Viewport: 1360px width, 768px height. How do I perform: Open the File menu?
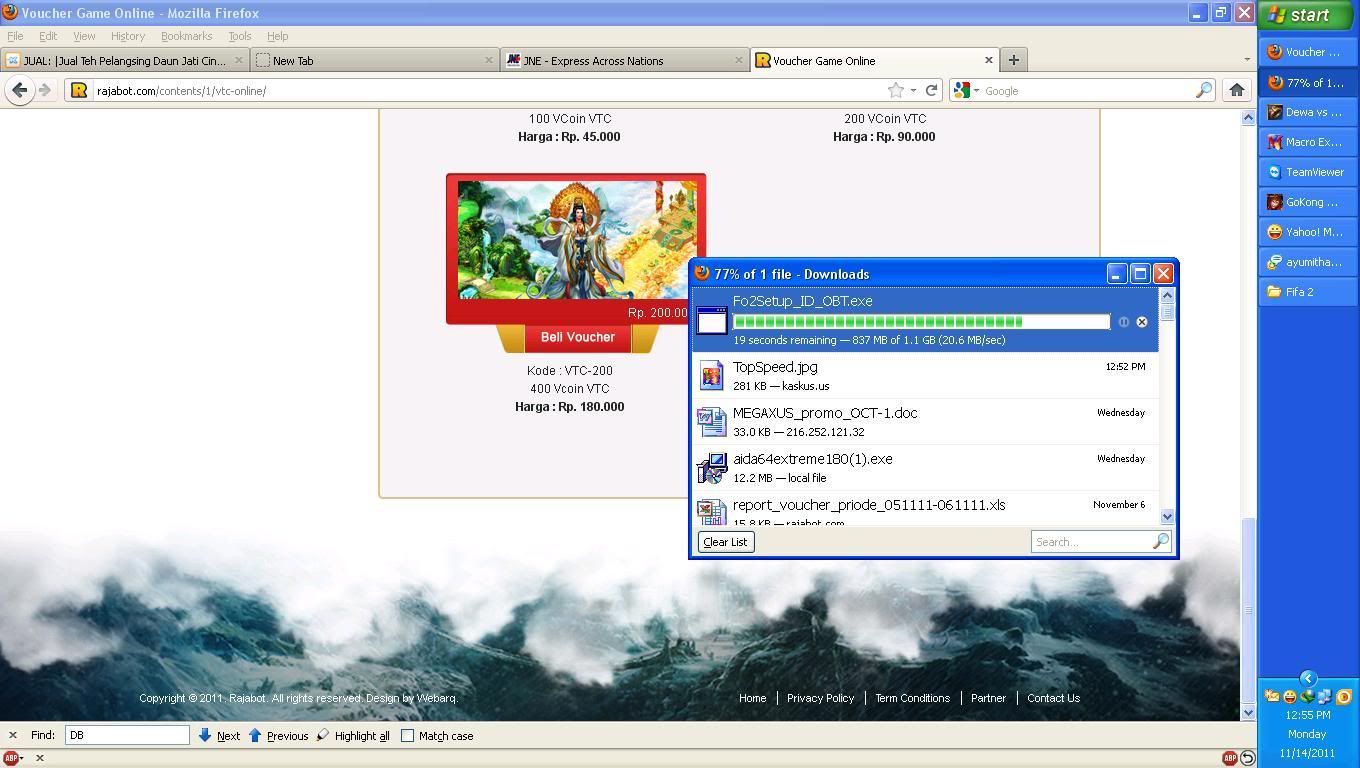coord(15,36)
